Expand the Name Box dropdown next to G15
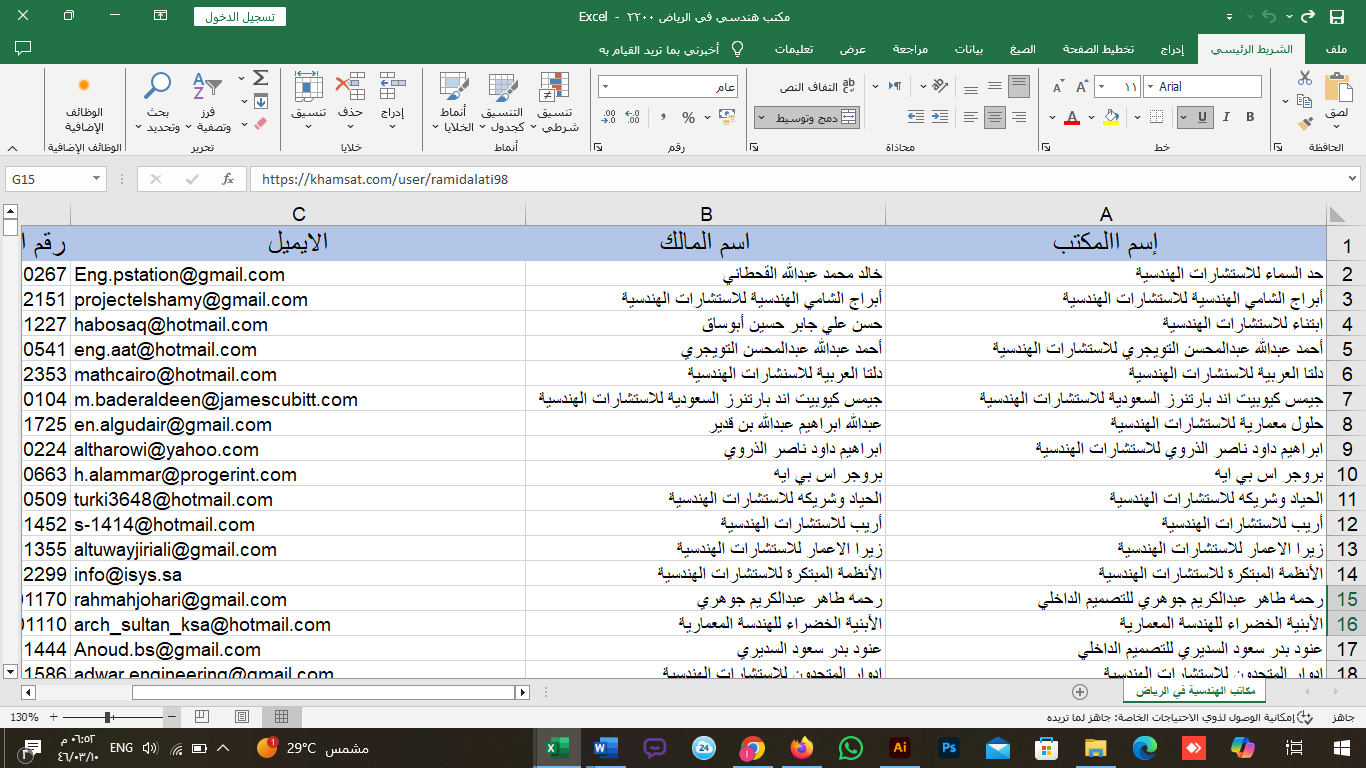Screen dimensions: 1366x768 [x=97, y=179]
